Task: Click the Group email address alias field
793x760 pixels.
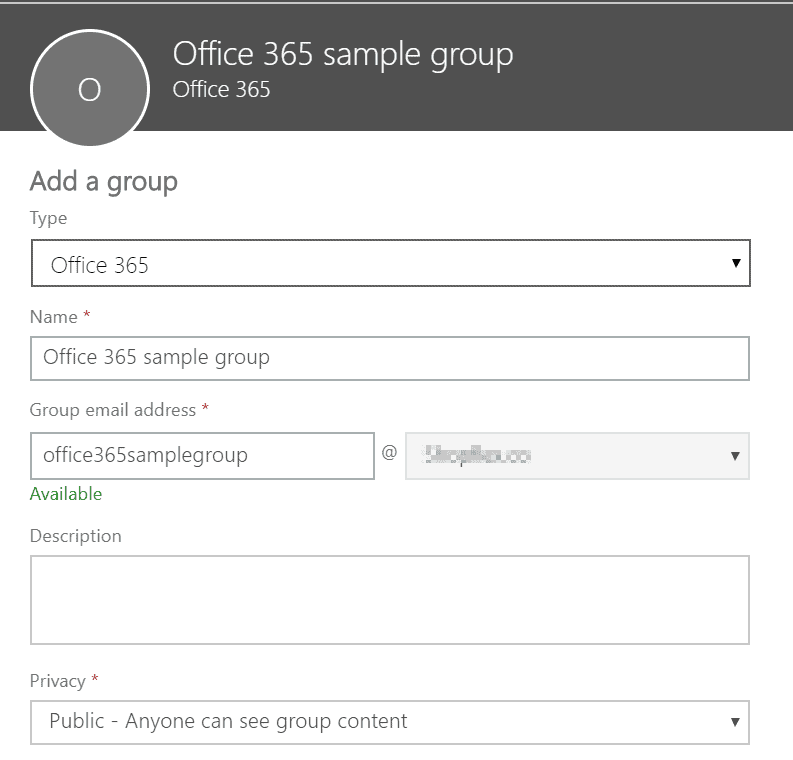Action: tap(202, 456)
